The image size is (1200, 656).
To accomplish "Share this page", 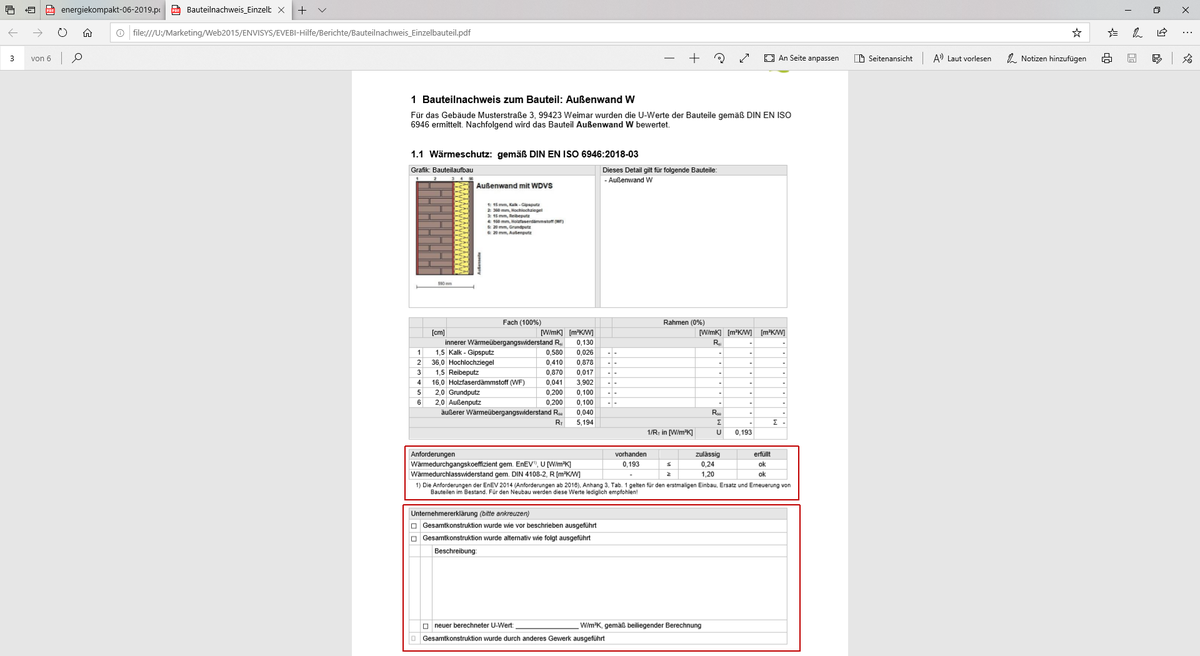I will pos(1161,32).
